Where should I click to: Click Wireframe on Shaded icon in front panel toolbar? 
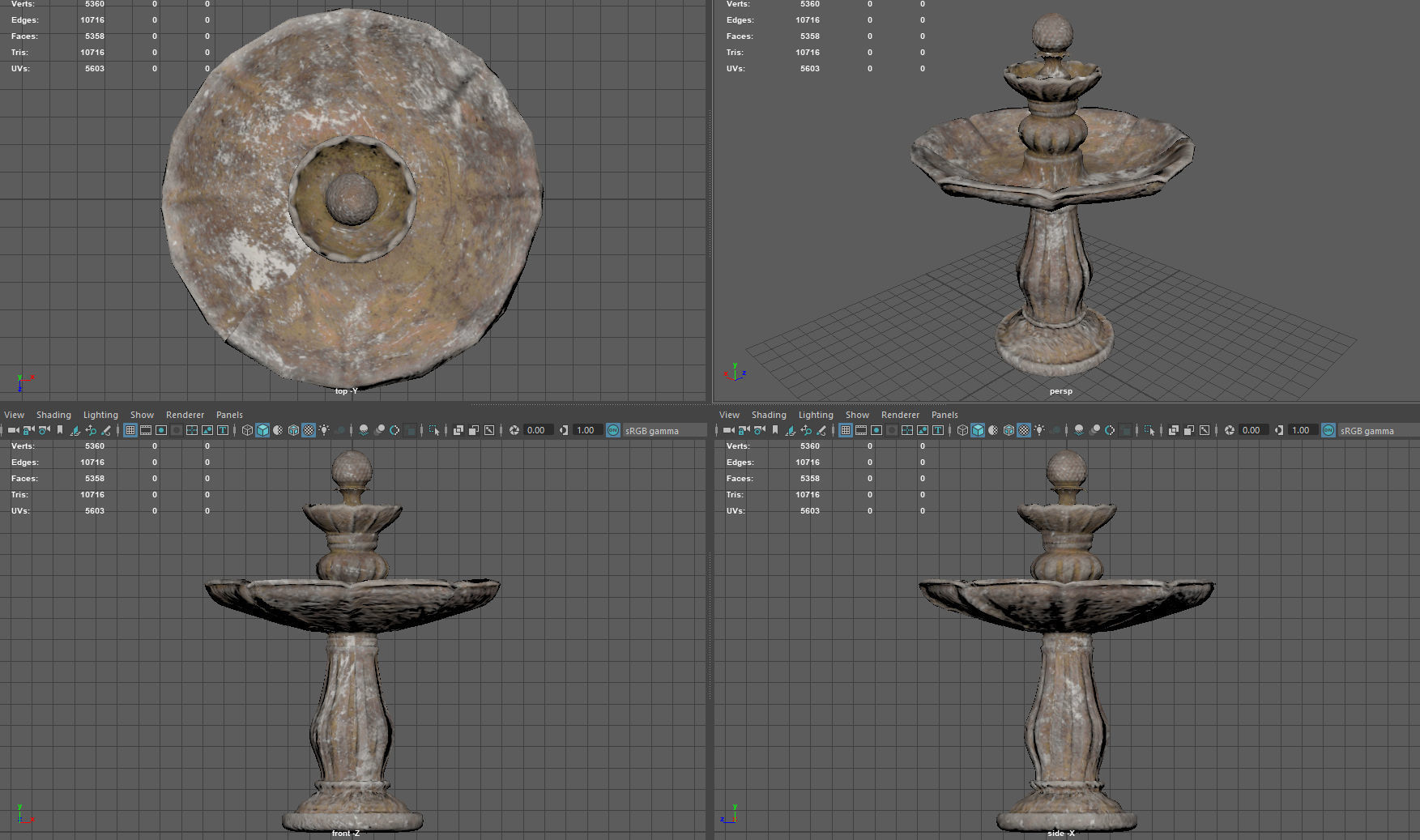[x=293, y=430]
